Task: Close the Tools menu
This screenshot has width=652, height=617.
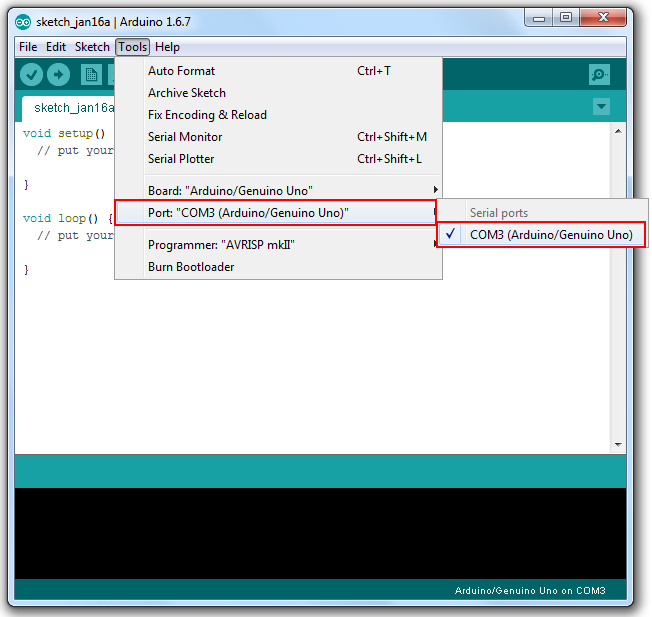Action: coord(133,47)
